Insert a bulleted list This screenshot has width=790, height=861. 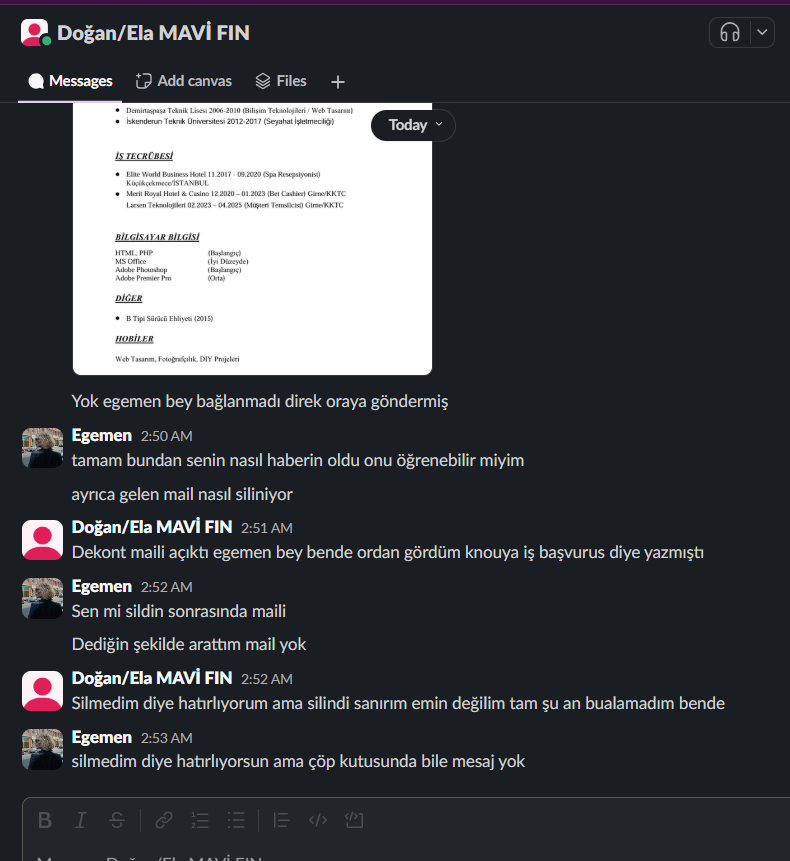tap(236, 820)
